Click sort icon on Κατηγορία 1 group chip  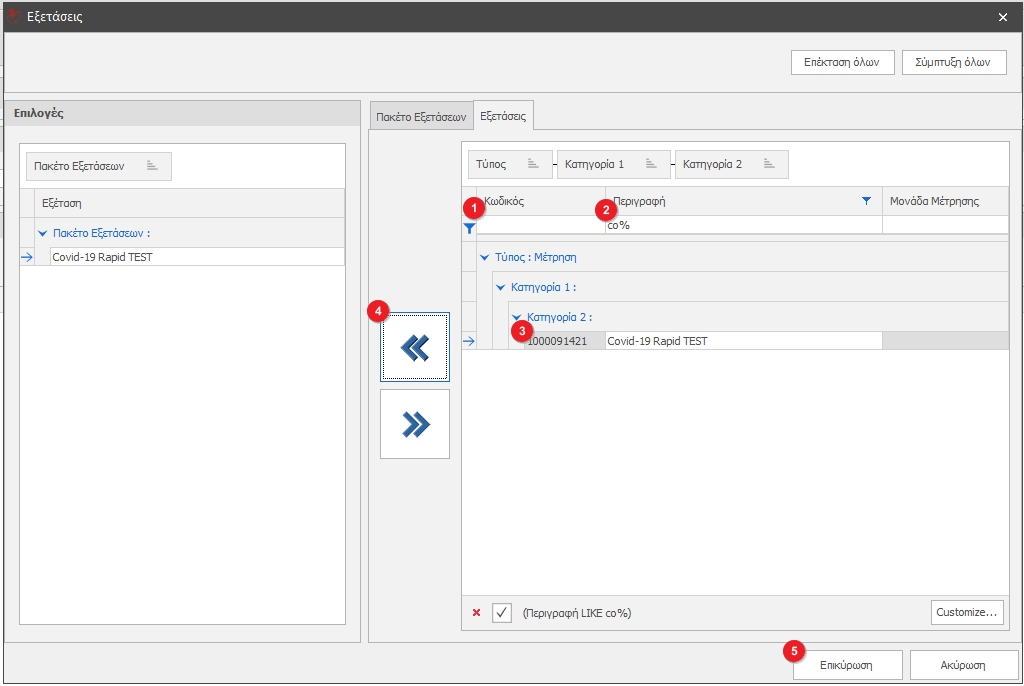[650, 164]
